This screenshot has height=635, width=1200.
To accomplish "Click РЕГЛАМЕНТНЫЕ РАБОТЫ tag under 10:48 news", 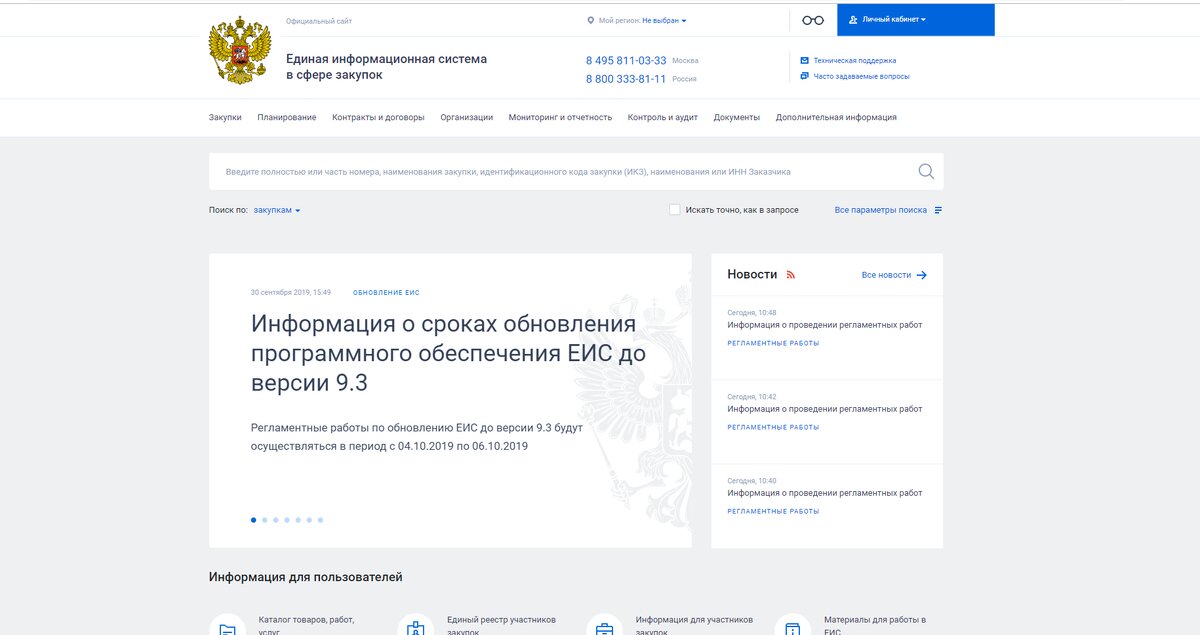I will [773, 343].
